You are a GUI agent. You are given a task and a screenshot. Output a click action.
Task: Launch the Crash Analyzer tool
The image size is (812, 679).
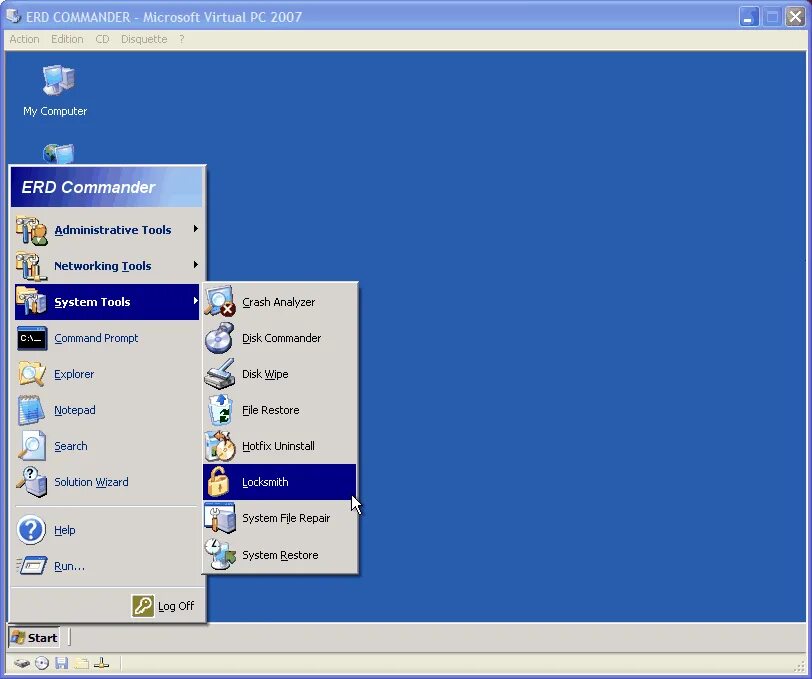click(277, 302)
